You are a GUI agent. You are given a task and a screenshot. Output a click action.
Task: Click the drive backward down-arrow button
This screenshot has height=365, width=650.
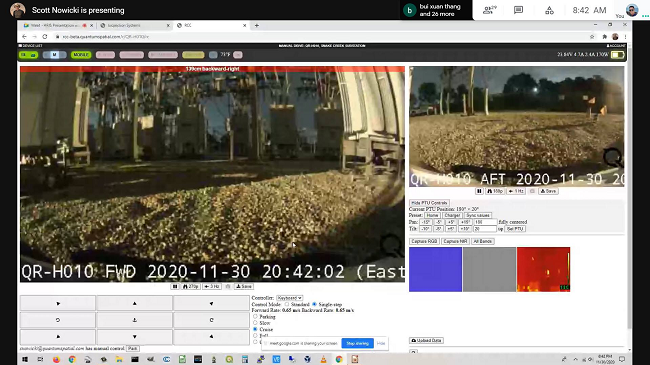click(x=134, y=337)
